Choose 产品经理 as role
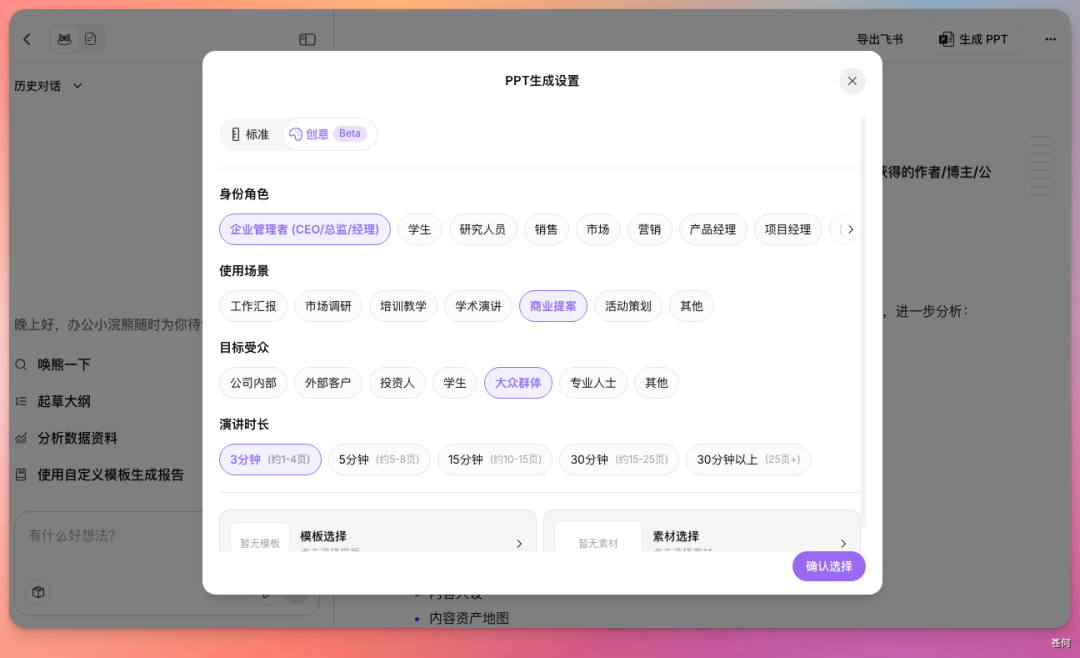The height and width of the screenshot is (658, 1080). tap(713, 229)
